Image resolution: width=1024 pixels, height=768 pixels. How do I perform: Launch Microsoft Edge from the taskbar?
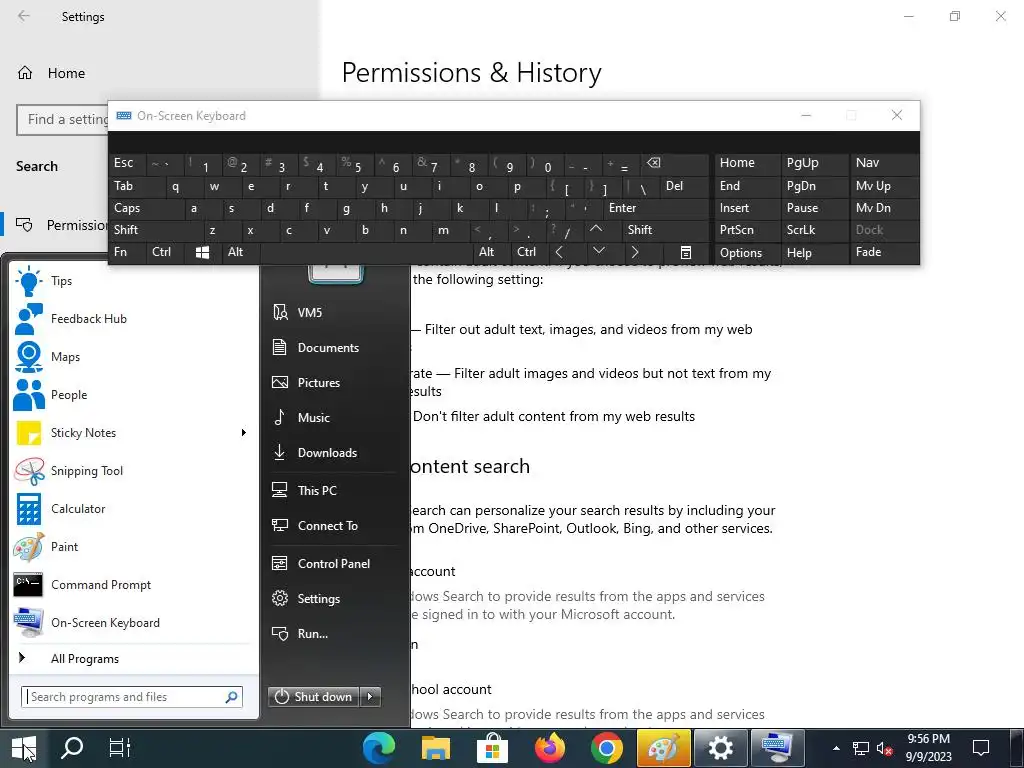pyautogui.click(x=379, y=748)
